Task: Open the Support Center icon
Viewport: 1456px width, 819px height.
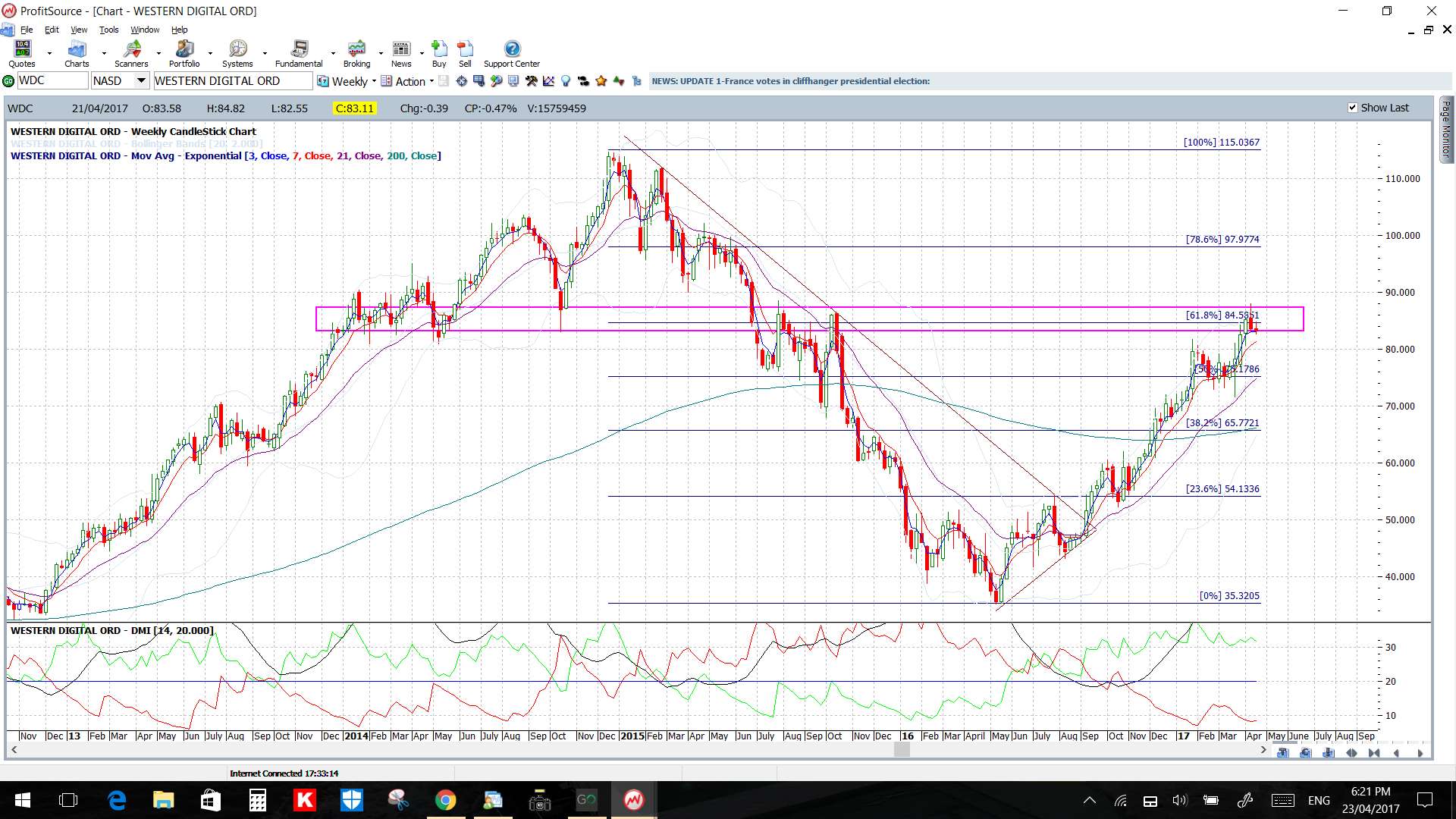Action: (x=512, y=54)
